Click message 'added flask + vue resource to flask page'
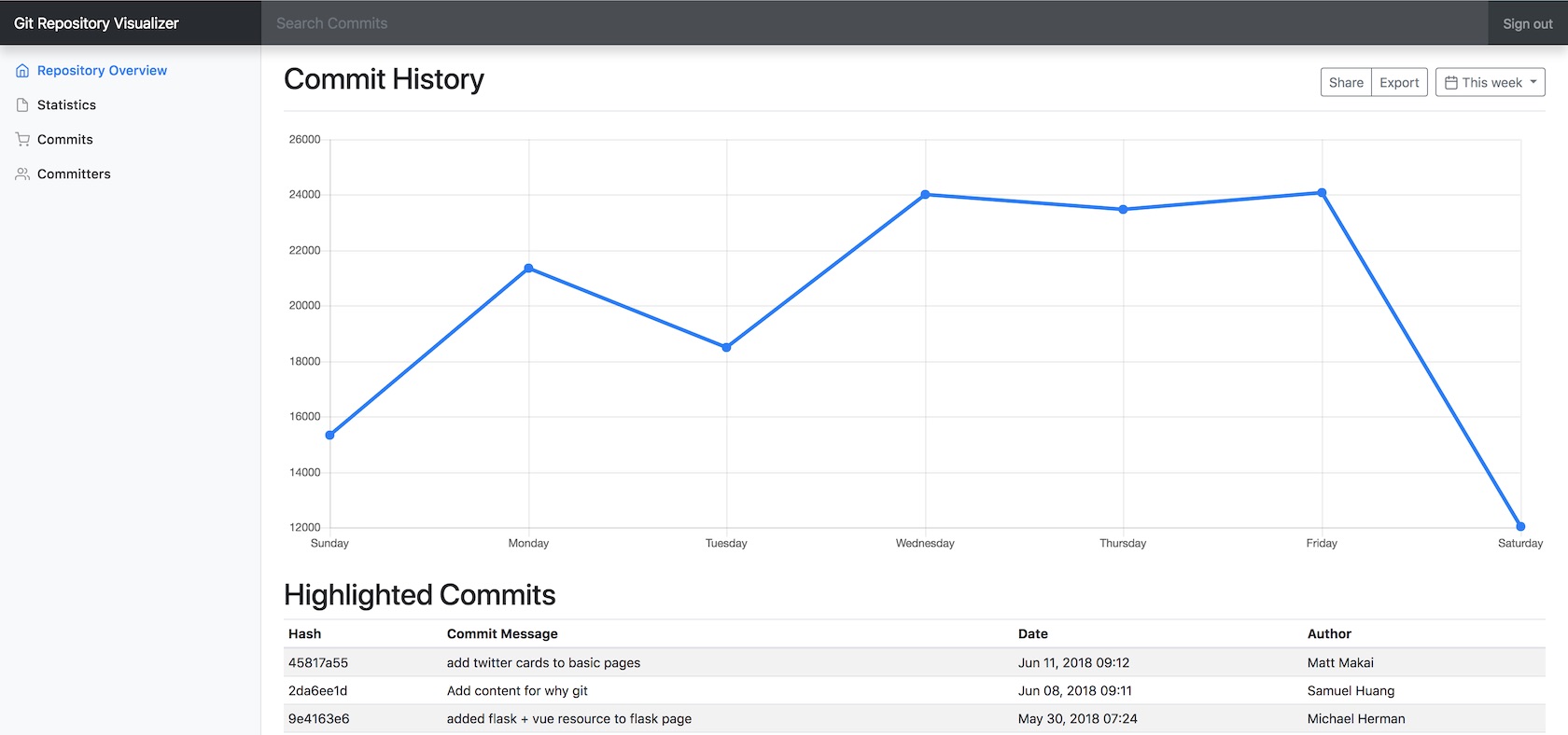1568x735 pixels. 569,719
